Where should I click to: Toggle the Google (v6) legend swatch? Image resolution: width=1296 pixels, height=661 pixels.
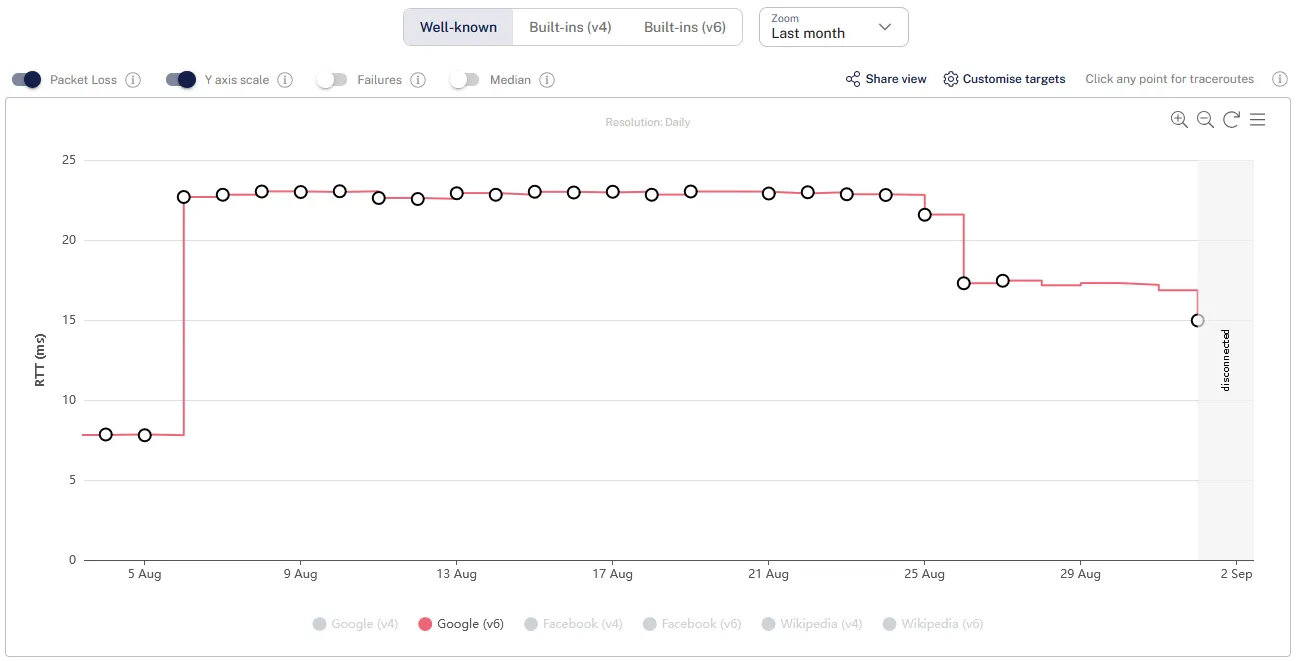point(425,624)
